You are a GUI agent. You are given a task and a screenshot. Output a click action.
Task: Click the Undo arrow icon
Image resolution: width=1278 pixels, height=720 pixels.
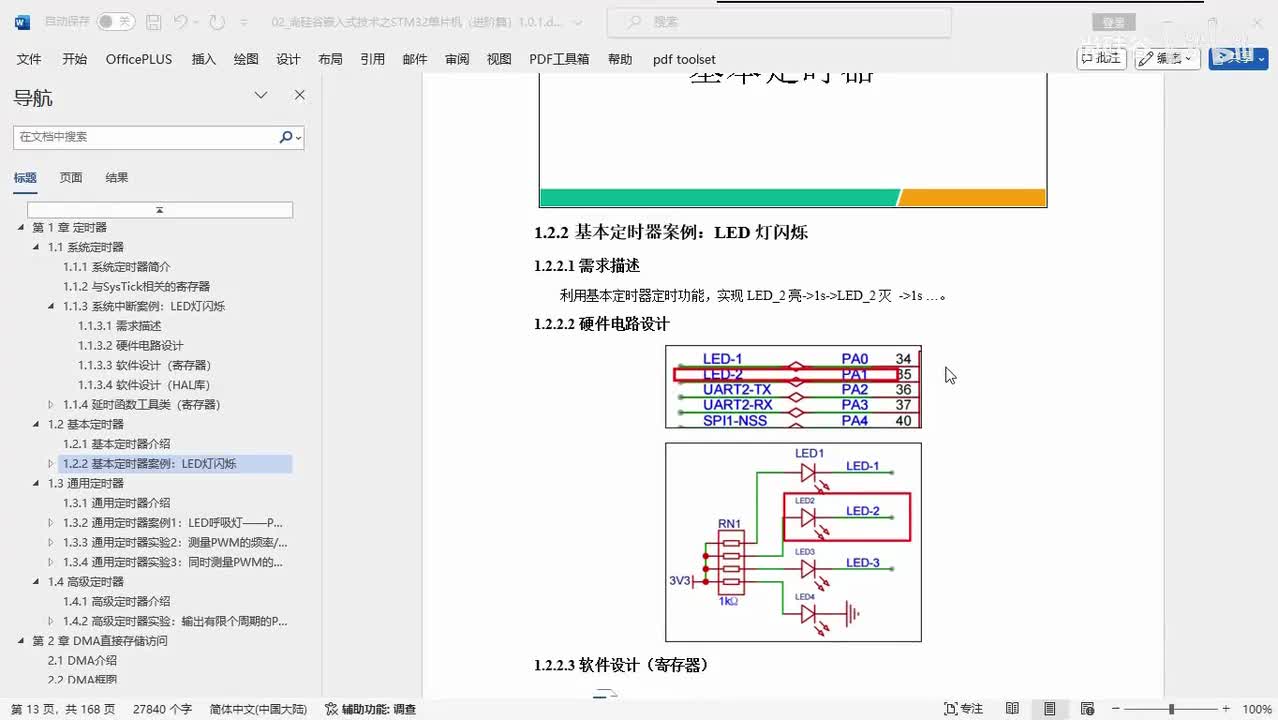(x=180, y=21)
